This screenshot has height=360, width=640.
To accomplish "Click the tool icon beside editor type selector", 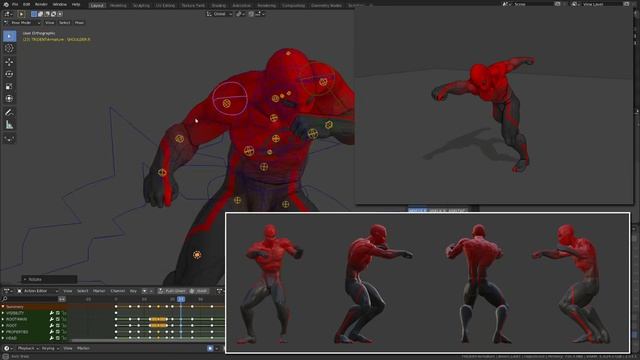I will click(x=22, y=14).
